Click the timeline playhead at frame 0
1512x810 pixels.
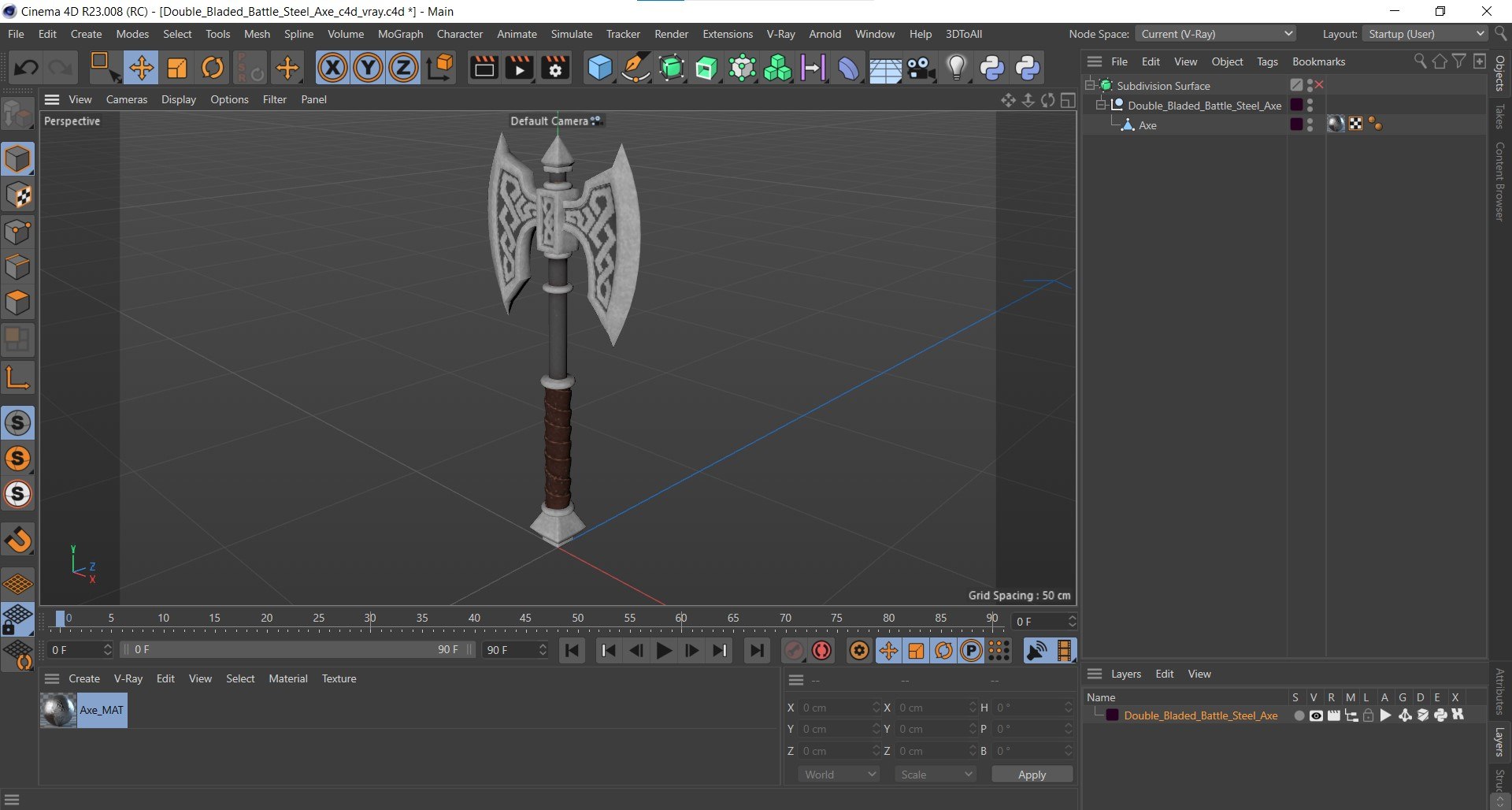click(x=61, y=619)
